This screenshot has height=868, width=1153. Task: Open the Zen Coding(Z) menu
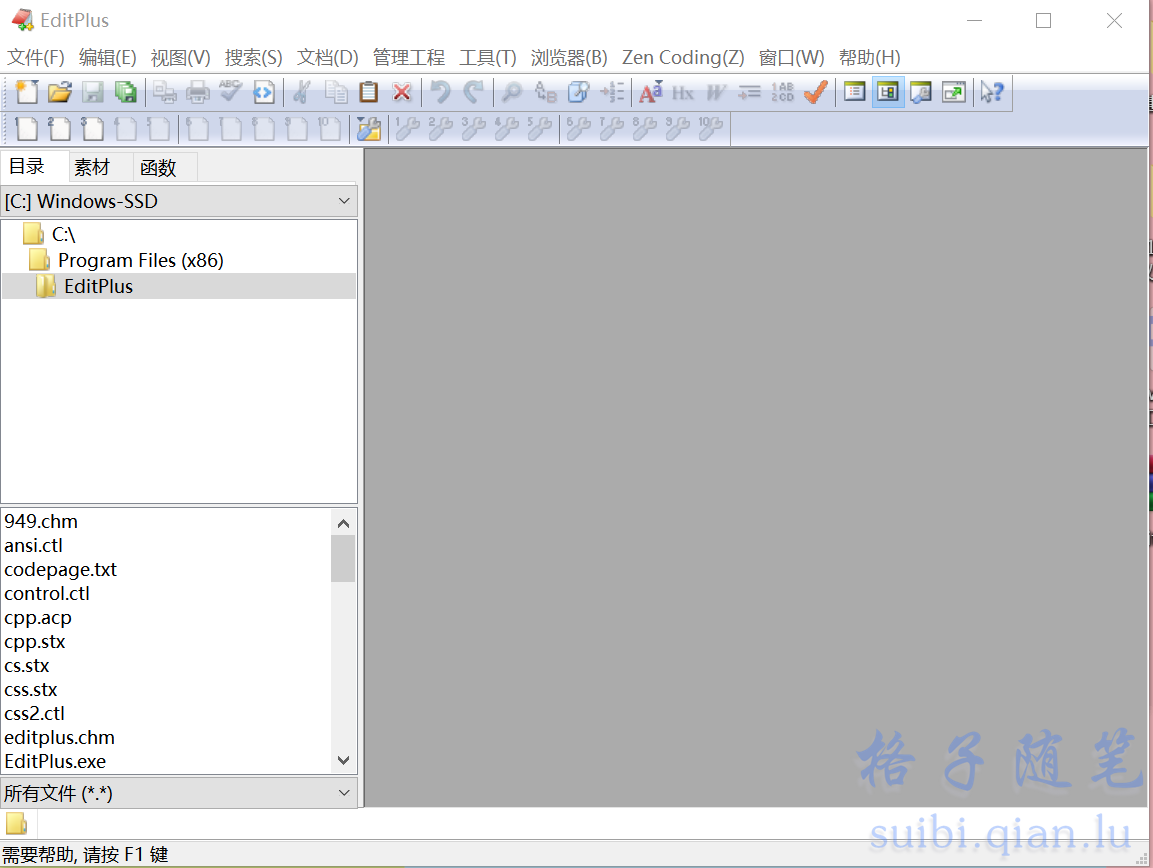(683, 58)
